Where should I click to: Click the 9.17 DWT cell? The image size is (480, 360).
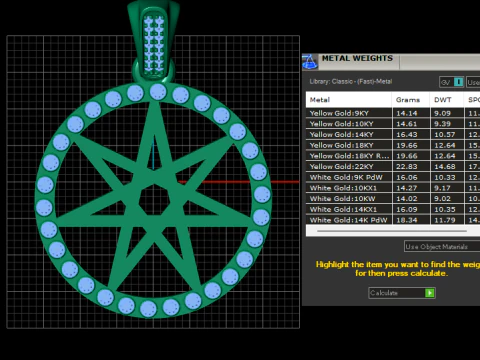pos(447,188)
